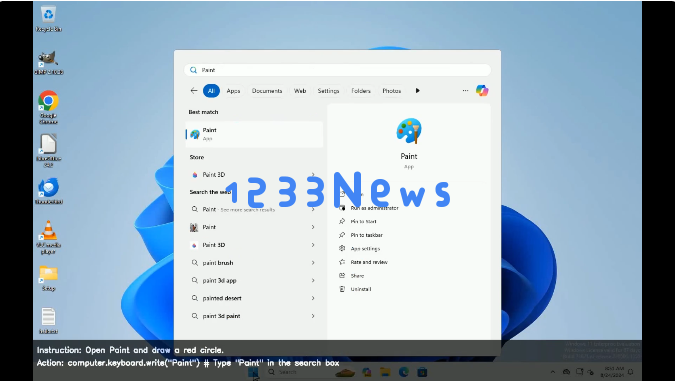The image size is (675, 381).
Task: Expand the chevron on the web result 'Paint 3D' row
Action: (313, 245)
